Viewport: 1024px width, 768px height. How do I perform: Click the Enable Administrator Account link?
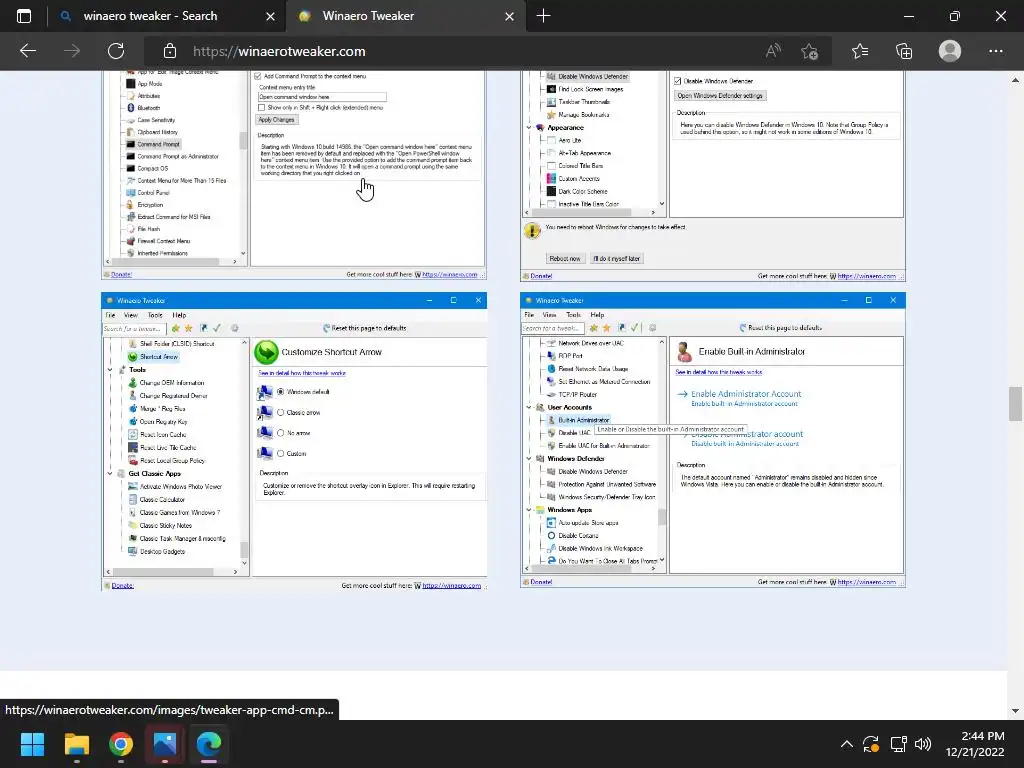click(x=746, y=394)
